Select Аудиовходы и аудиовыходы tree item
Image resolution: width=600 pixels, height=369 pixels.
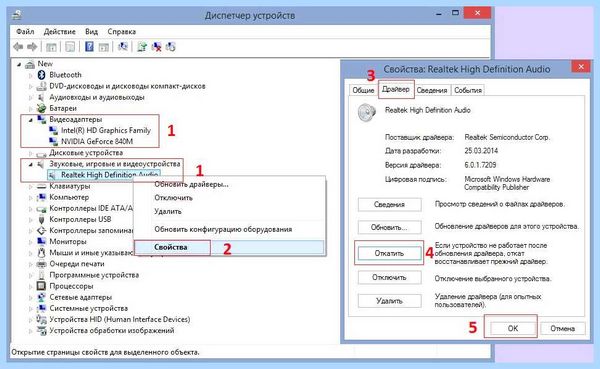pos(97,97)
